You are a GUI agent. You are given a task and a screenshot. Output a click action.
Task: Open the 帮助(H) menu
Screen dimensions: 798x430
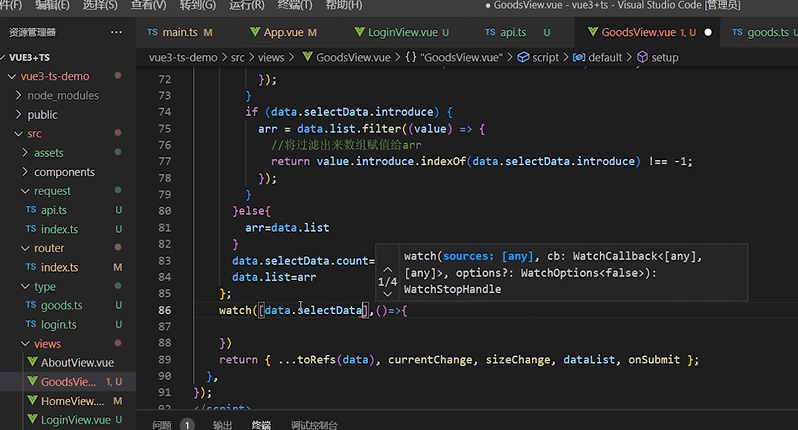point(344,5)
